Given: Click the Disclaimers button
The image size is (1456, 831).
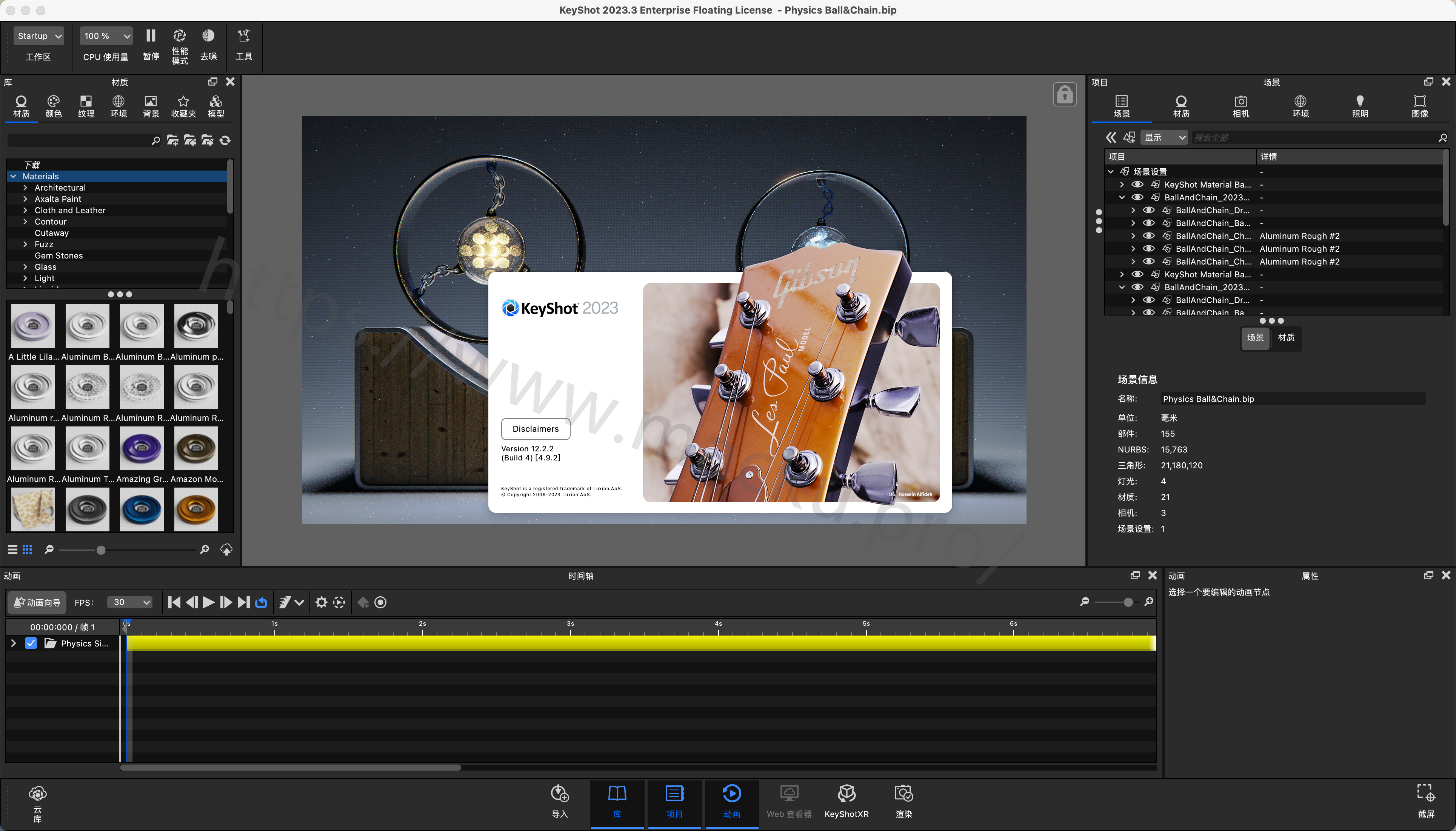Looking at the screenshot, I should point(536,429).
